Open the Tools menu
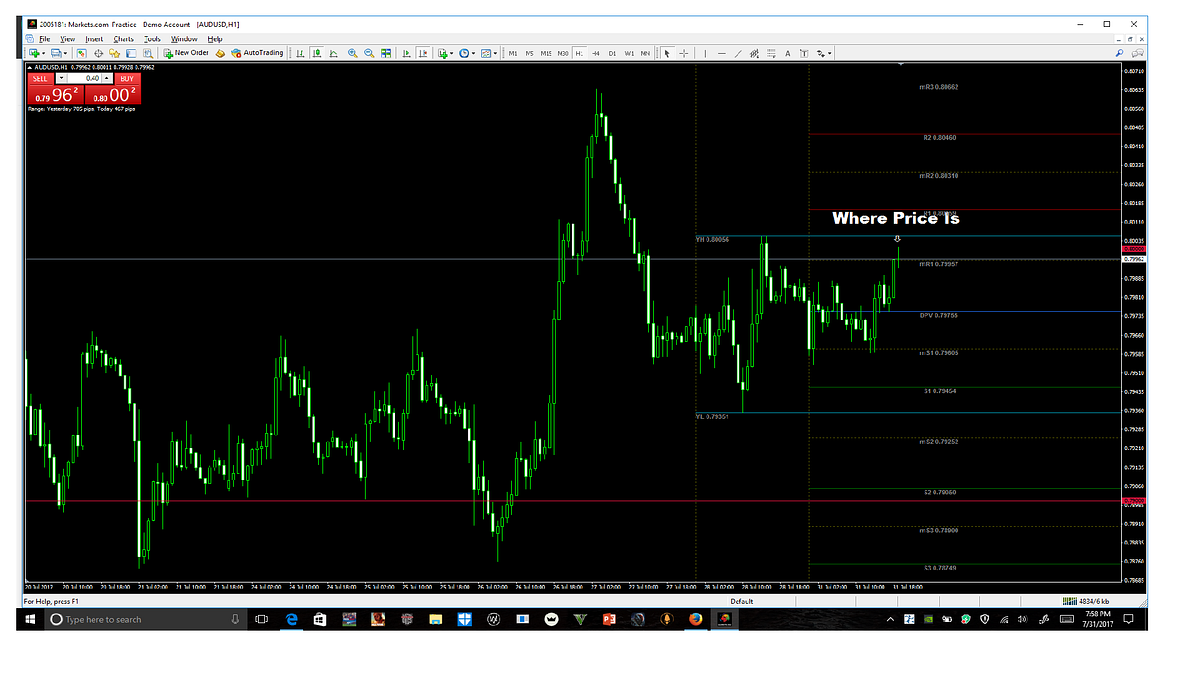1200x675 pixels. point(152,38)
